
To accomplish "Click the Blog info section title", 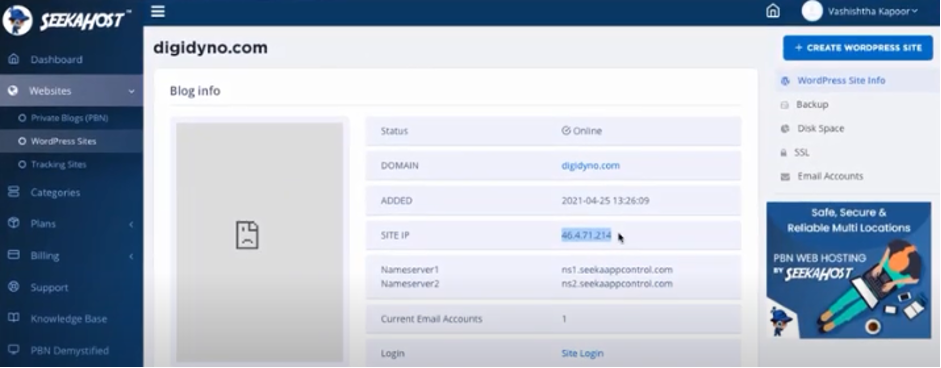I will (195, 91).
